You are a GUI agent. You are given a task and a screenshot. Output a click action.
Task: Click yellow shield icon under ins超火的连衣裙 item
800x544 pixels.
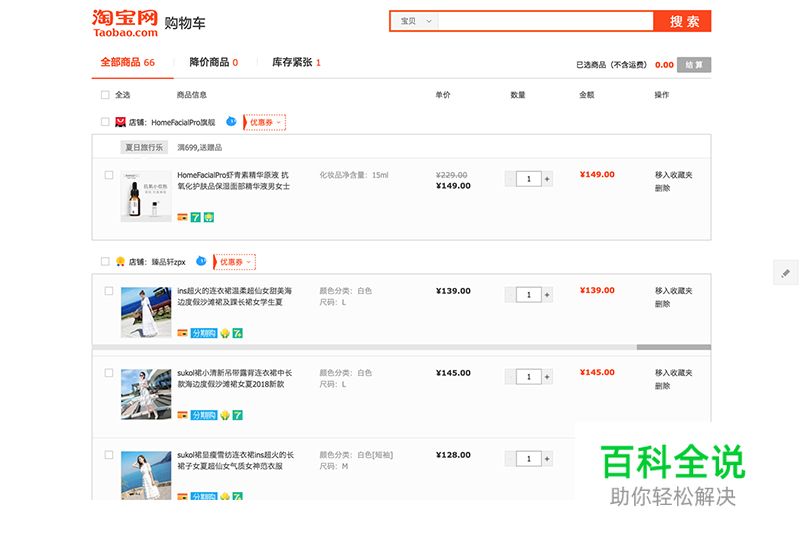tap(225, 333)
